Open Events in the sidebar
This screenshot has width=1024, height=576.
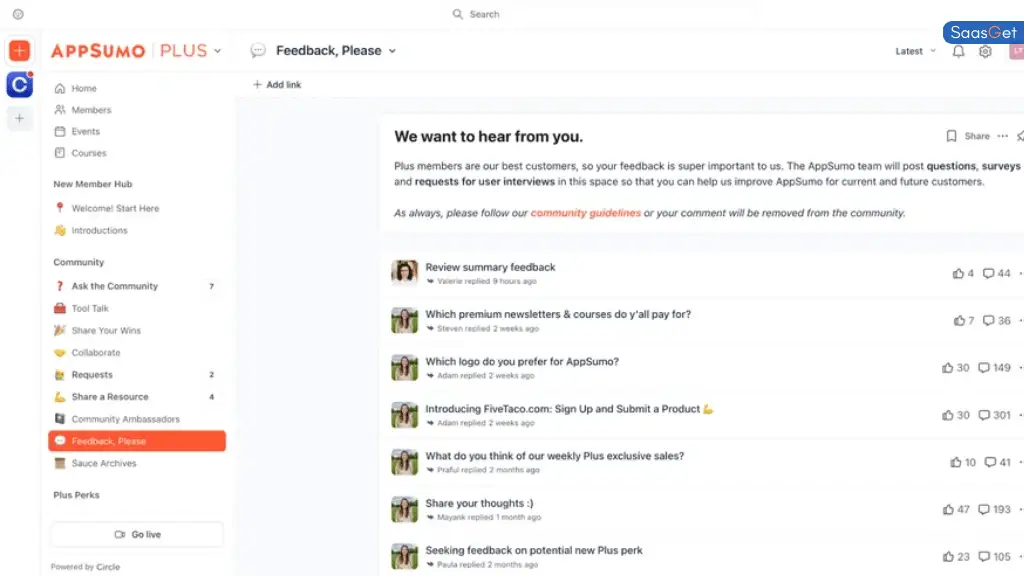[77, 131]
